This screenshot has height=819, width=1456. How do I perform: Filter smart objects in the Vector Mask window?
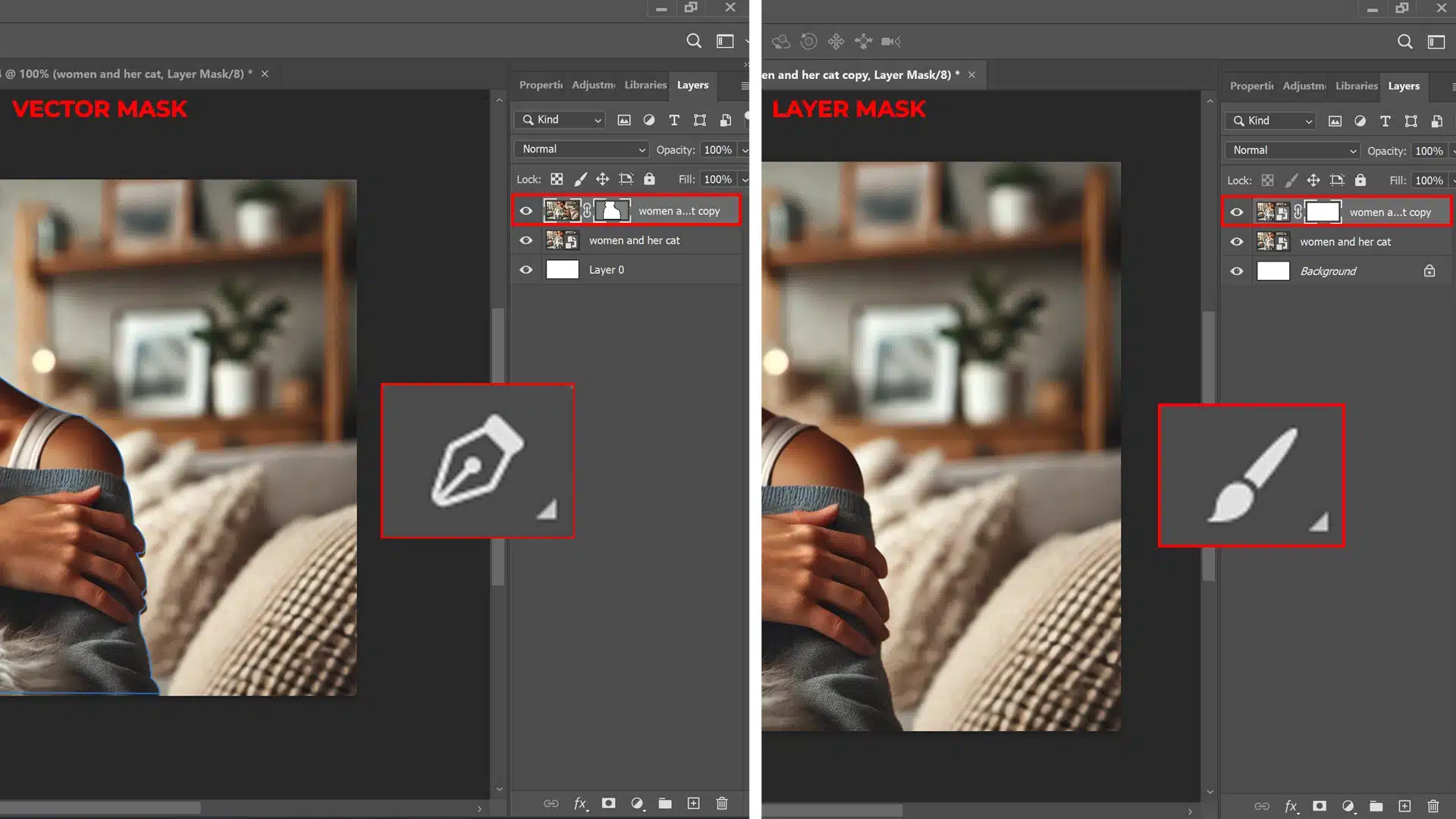(726, 120)
